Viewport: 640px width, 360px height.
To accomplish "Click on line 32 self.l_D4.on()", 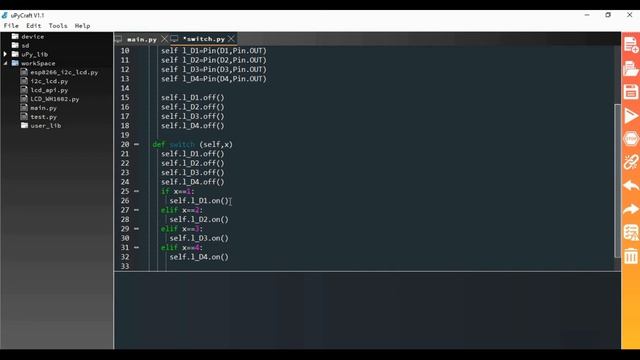I will point(199,257).
